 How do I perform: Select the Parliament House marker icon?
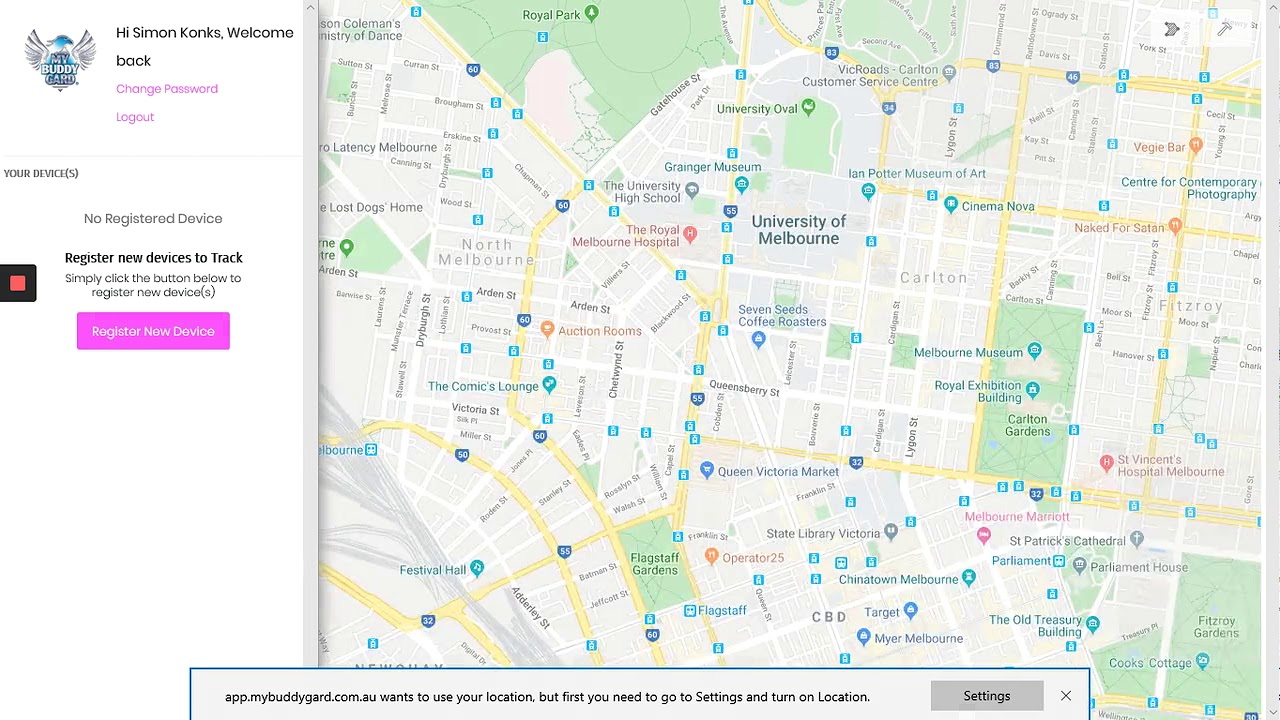point(1079,566)
